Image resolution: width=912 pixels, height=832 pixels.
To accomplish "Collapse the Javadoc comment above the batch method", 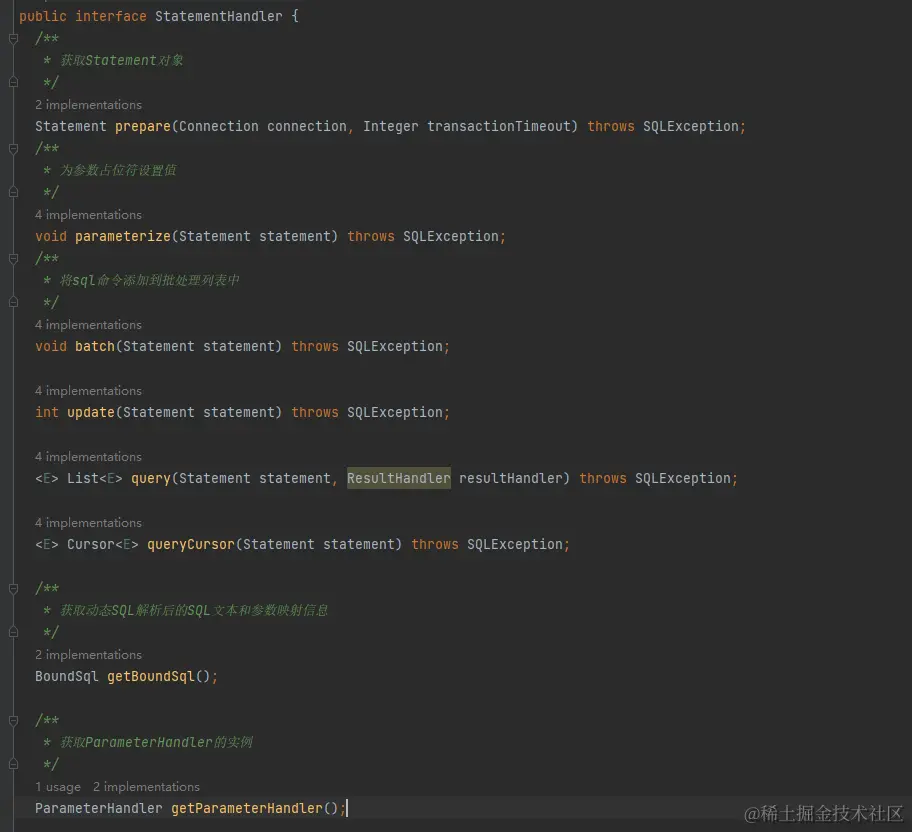I will (13, 258).
